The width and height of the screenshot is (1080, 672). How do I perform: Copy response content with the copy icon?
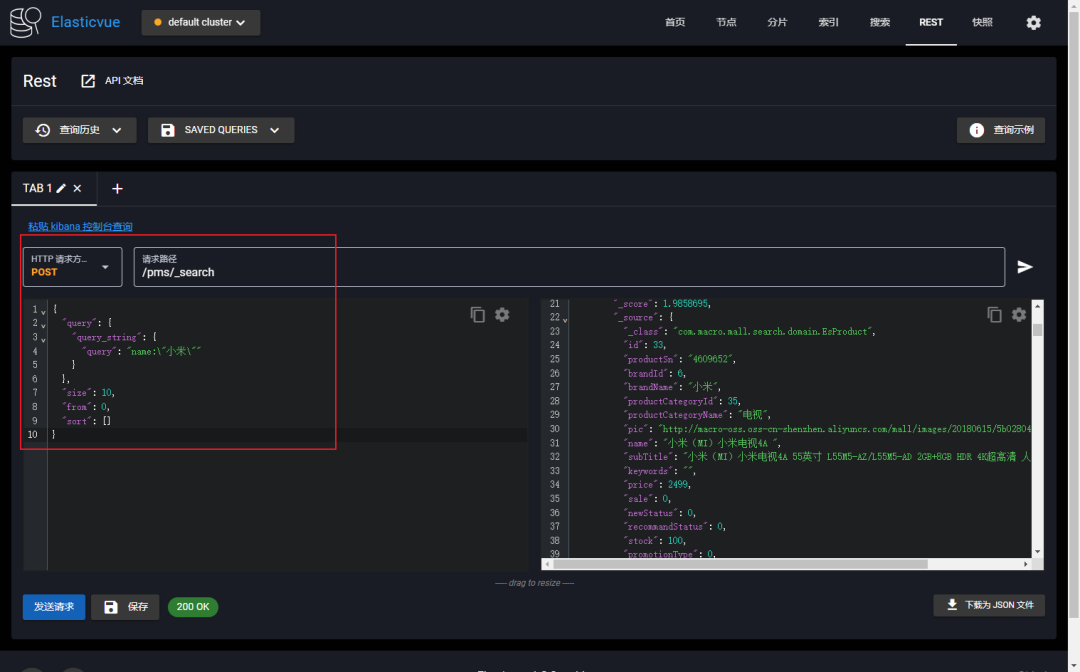[994, 315]
